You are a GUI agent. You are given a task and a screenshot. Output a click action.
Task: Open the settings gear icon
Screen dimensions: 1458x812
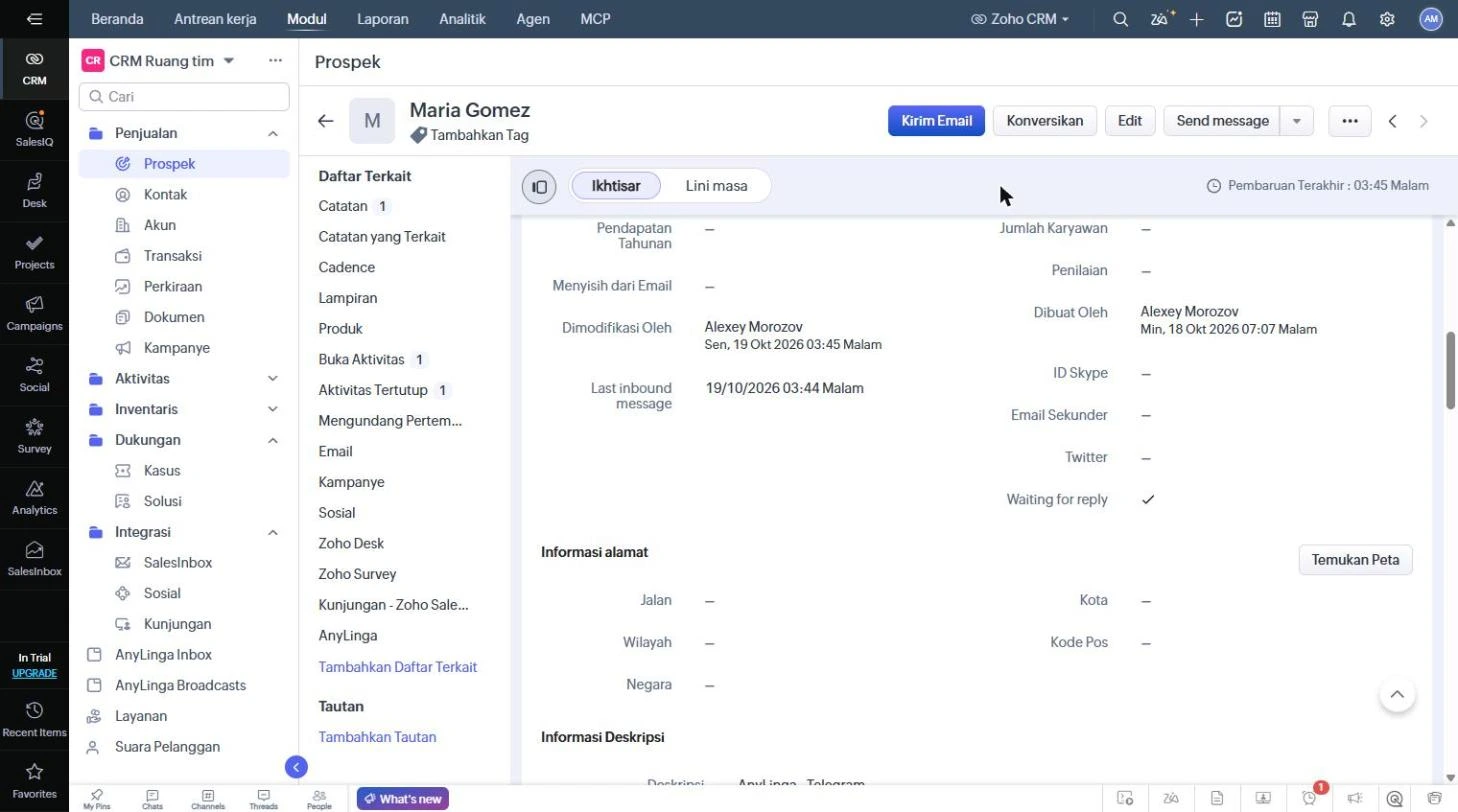[1387, 19]
